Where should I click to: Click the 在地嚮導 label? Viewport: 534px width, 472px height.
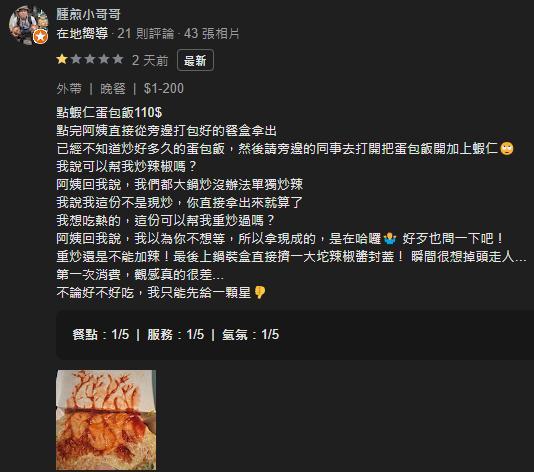(82, 33)
